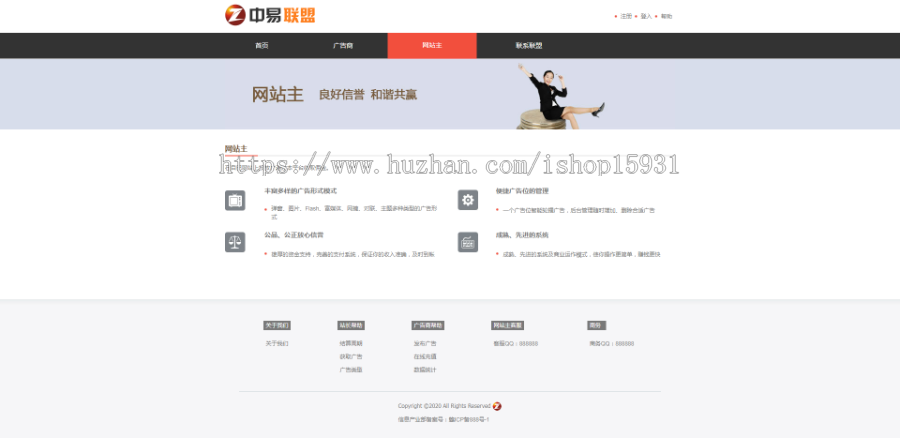Open the 关于我们 footer link

277,343
